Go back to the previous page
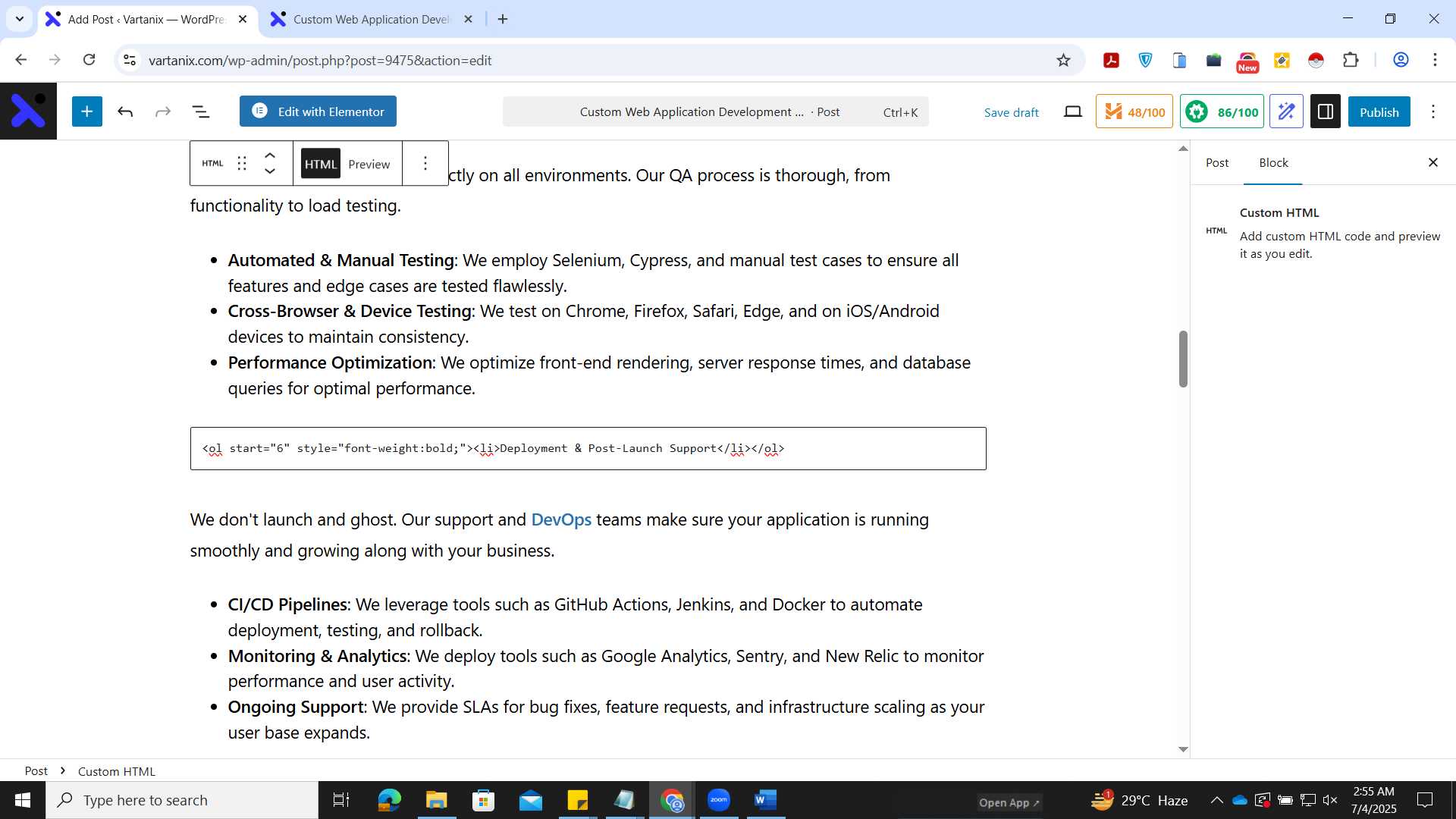 (21, 60)
